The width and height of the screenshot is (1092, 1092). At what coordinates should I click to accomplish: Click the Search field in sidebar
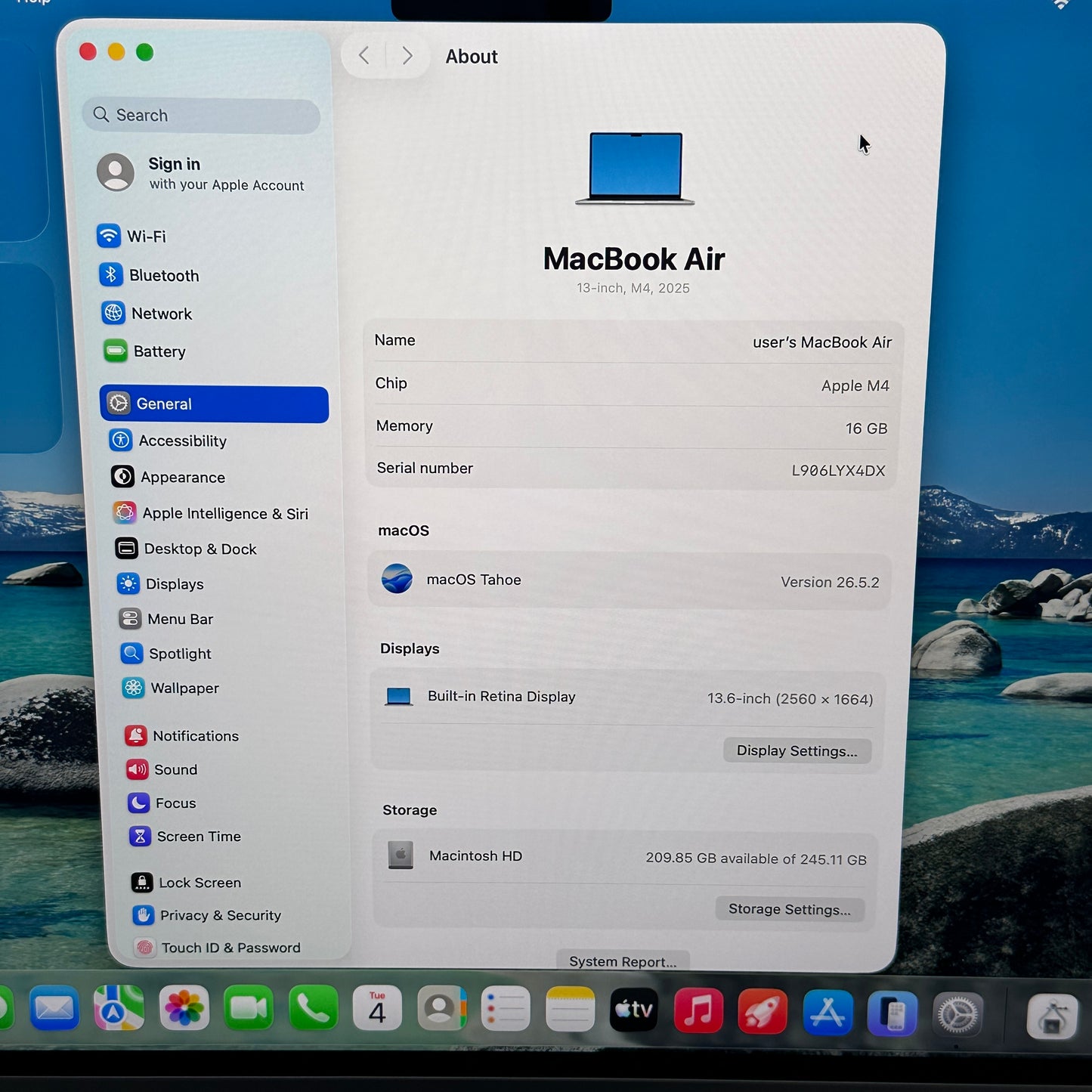point(201,116)
